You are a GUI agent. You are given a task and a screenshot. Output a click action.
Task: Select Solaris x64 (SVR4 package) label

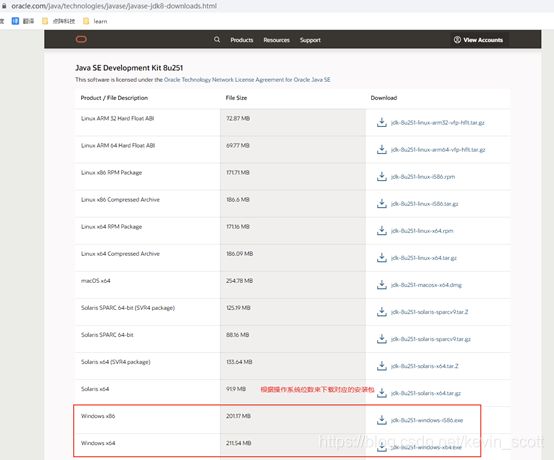point(116,362)
